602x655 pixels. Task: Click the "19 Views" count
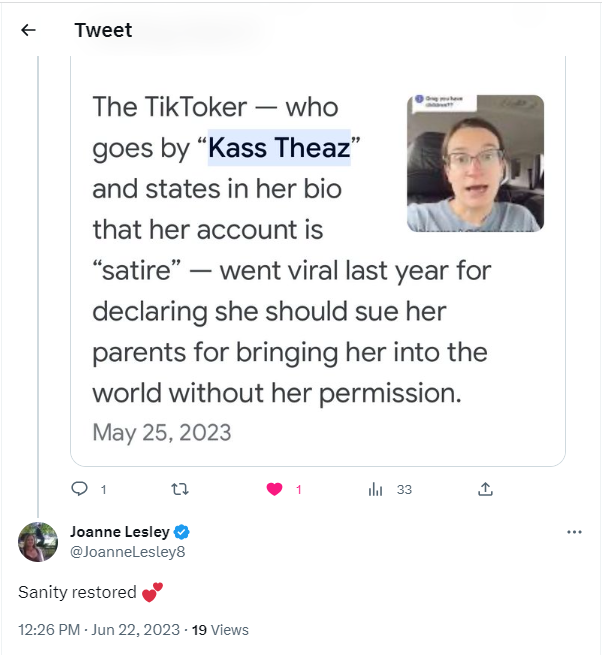coord(220,630)
